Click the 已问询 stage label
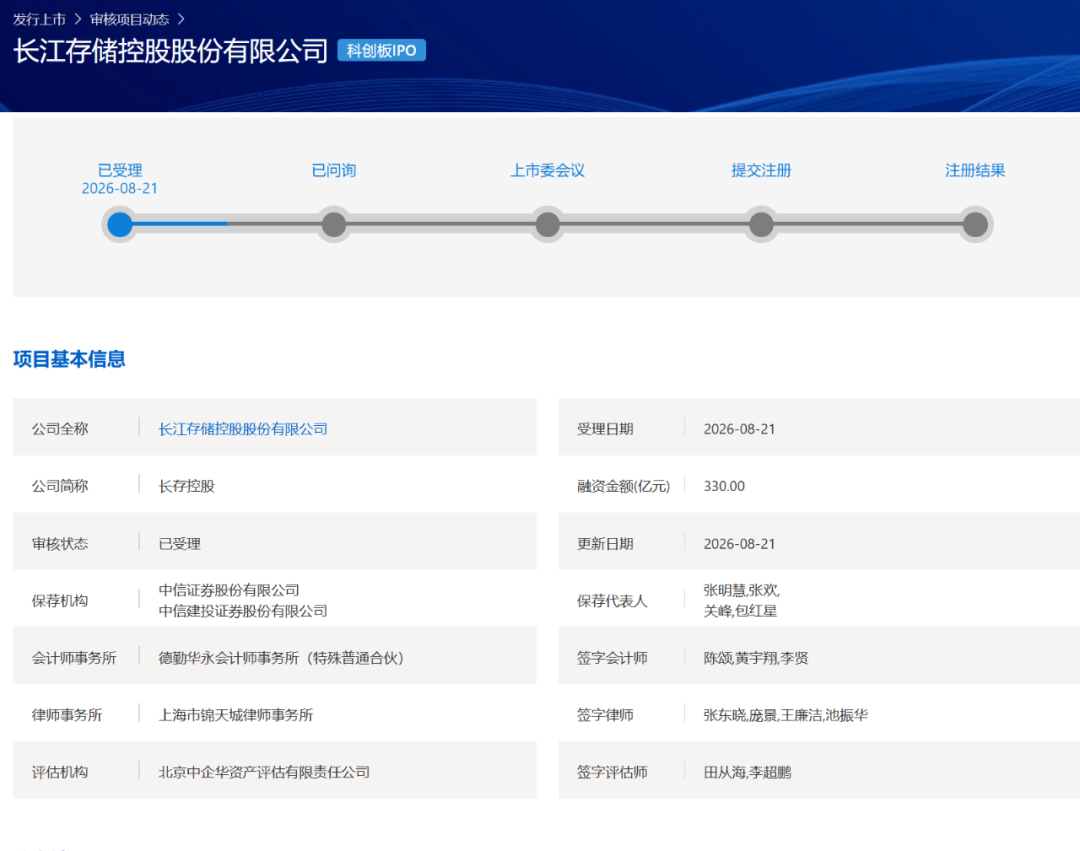 coord(334,170)
